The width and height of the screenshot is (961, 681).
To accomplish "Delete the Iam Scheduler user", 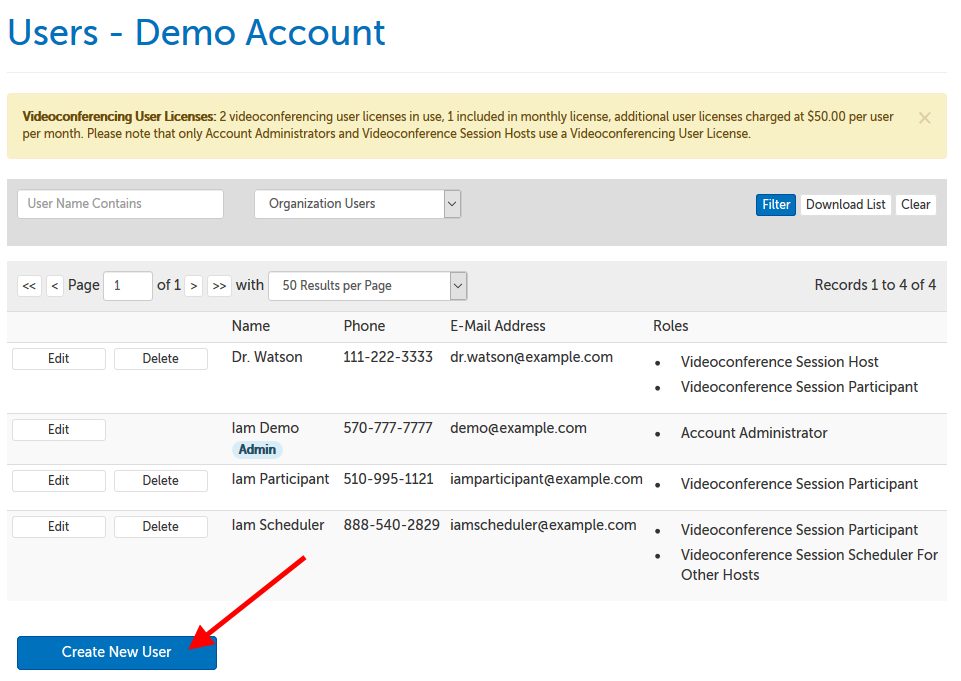I will [x=160, y=527].
